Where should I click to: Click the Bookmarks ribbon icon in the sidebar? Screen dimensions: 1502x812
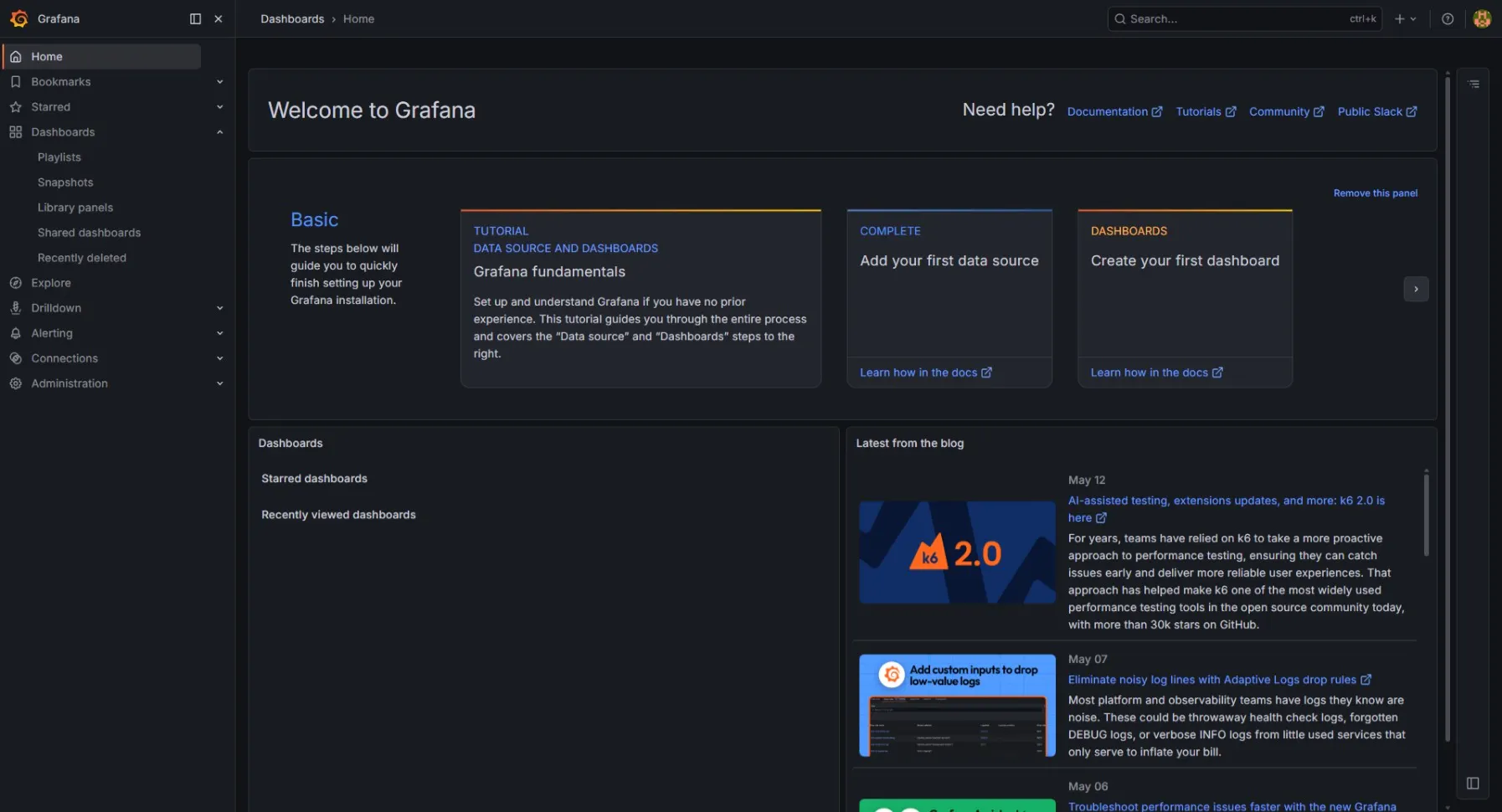coord(16,81)
